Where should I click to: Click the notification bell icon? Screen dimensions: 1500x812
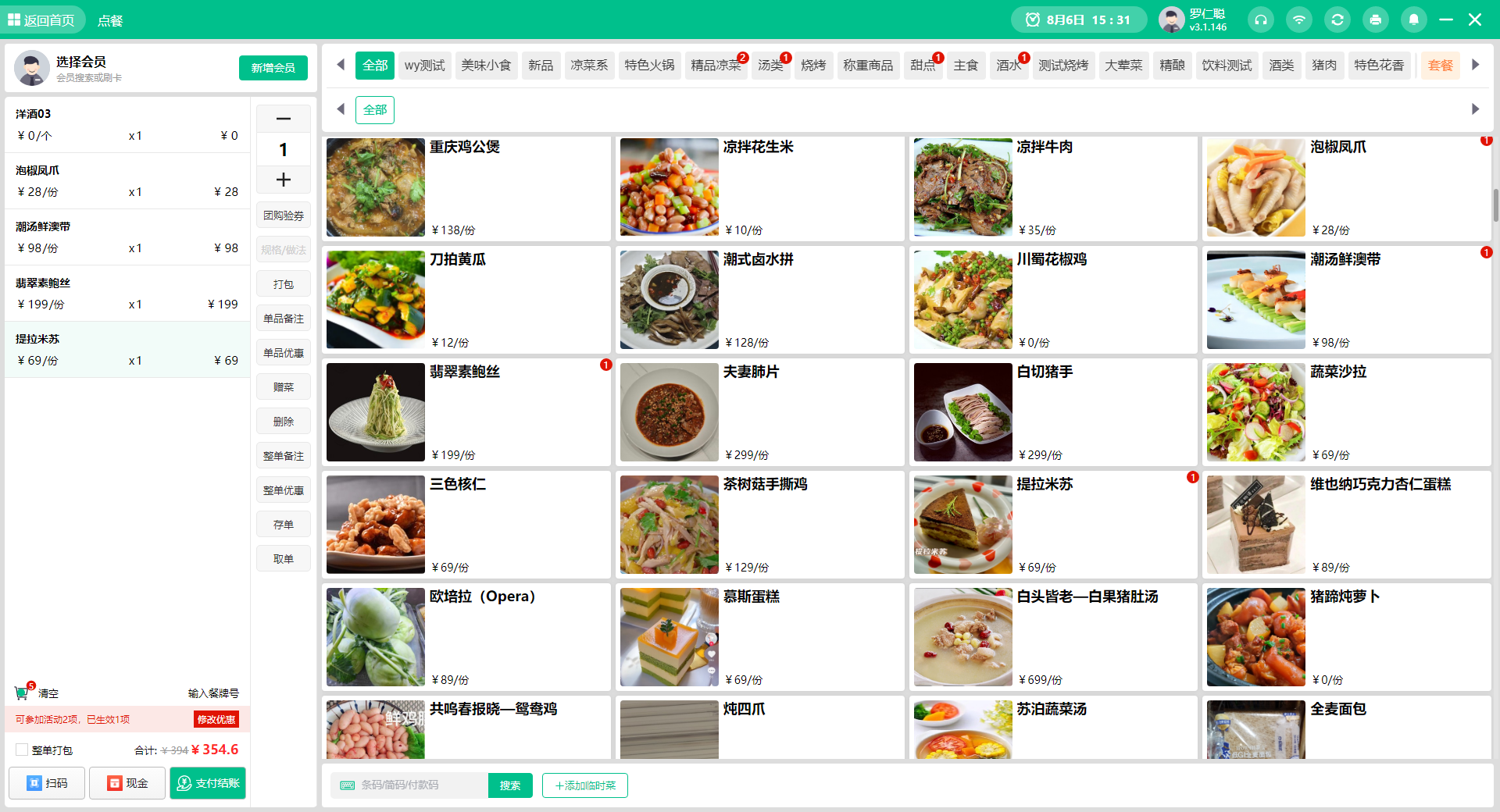click(x=1413, y=20)
